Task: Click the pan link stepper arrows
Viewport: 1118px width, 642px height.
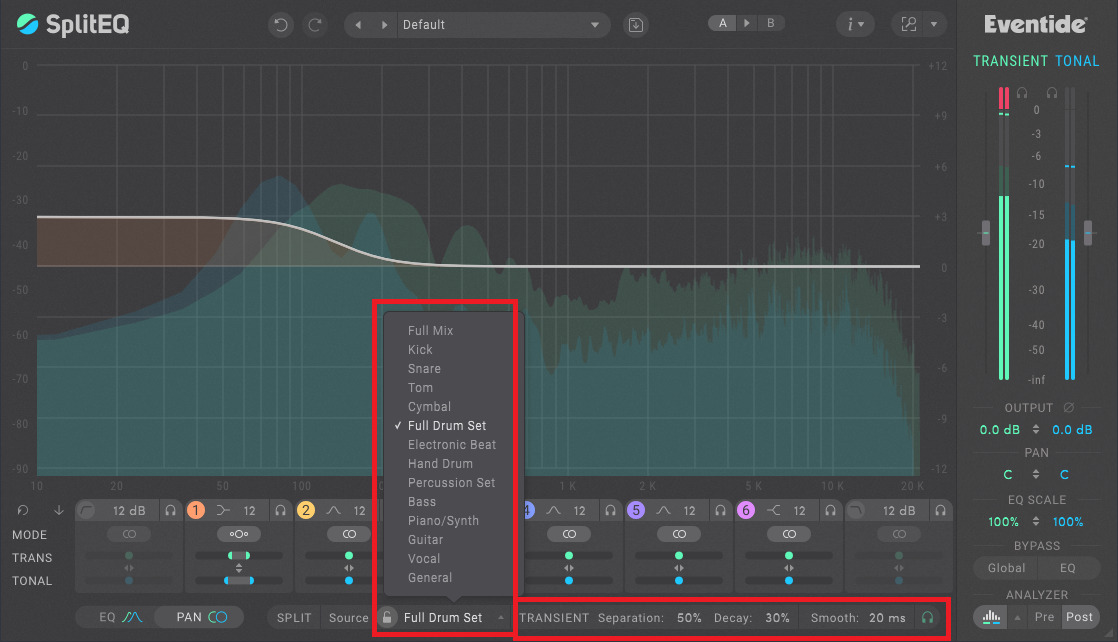Action: [1036, 474]
